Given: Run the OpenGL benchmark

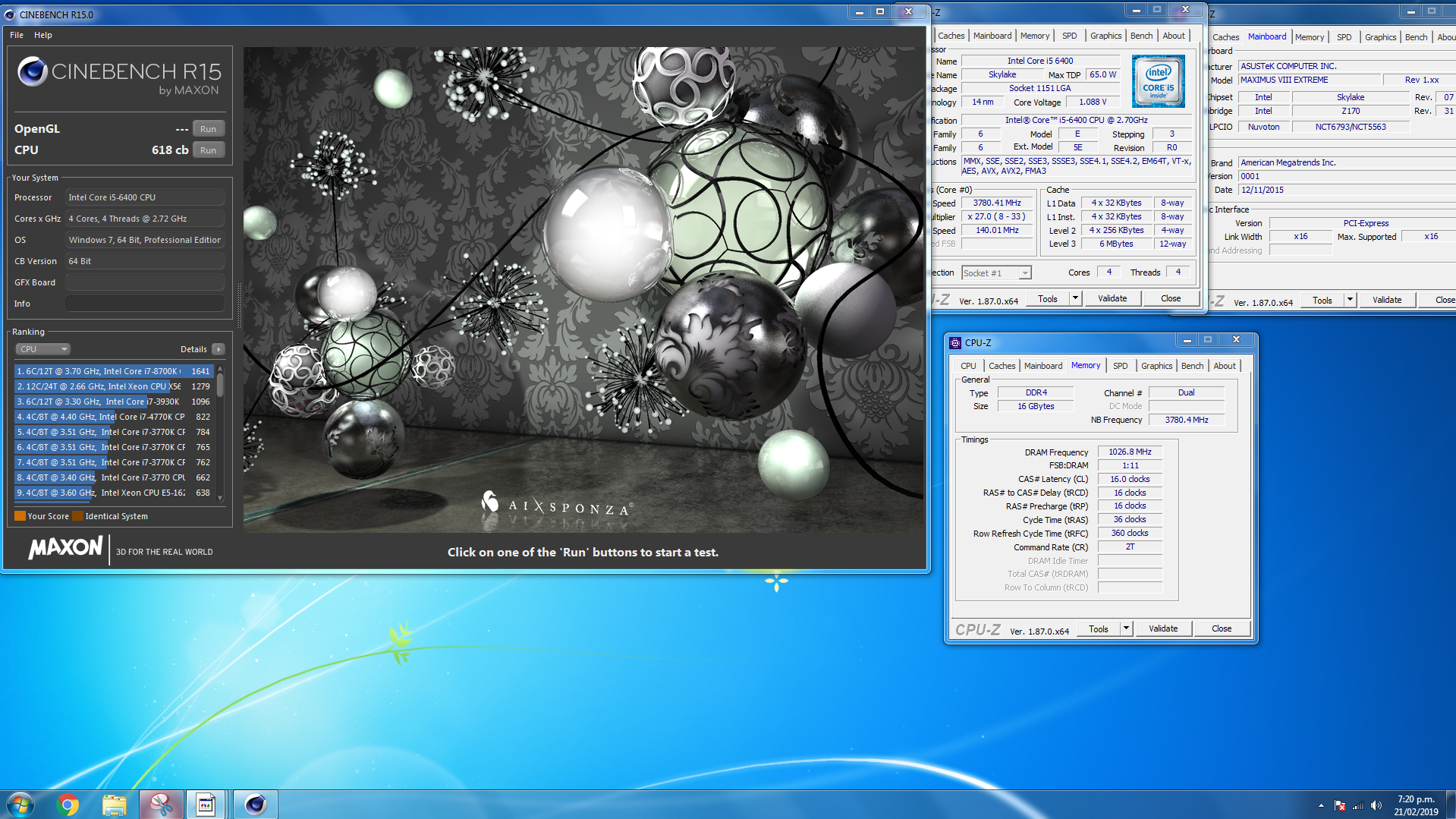Looking at the screenshot, I should click(208, 129).
